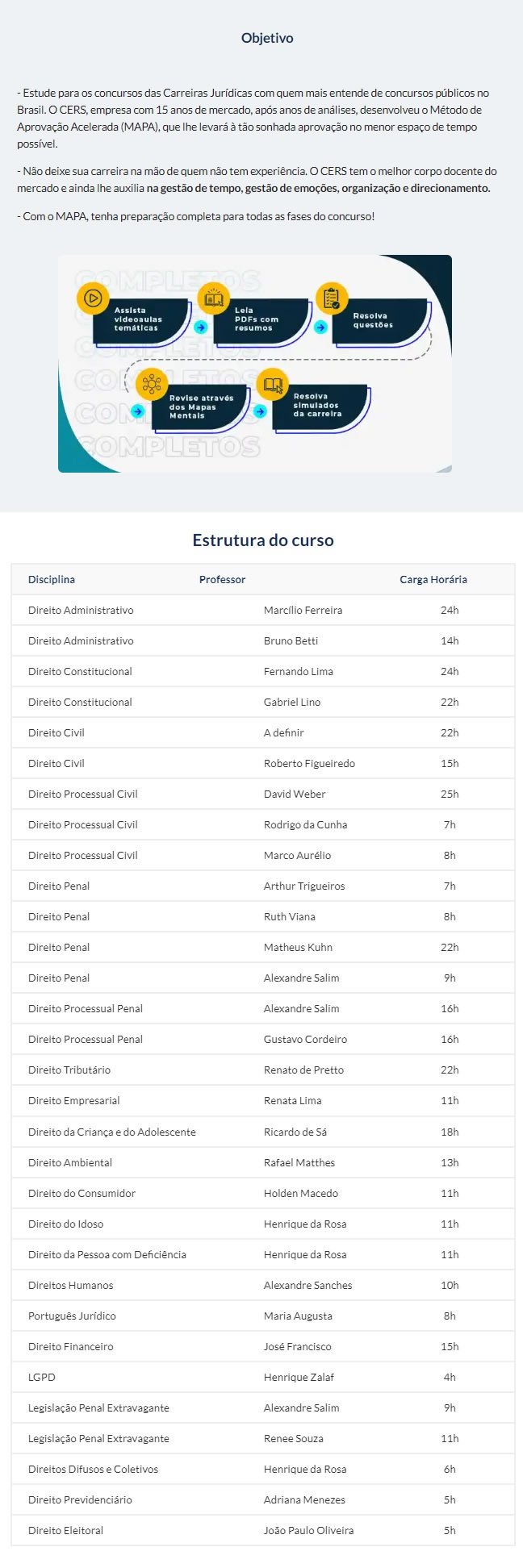Click 'Direito da Criança e do Adolescente'
Viewport: 523px width, 1568px height.
(112, 1132)
